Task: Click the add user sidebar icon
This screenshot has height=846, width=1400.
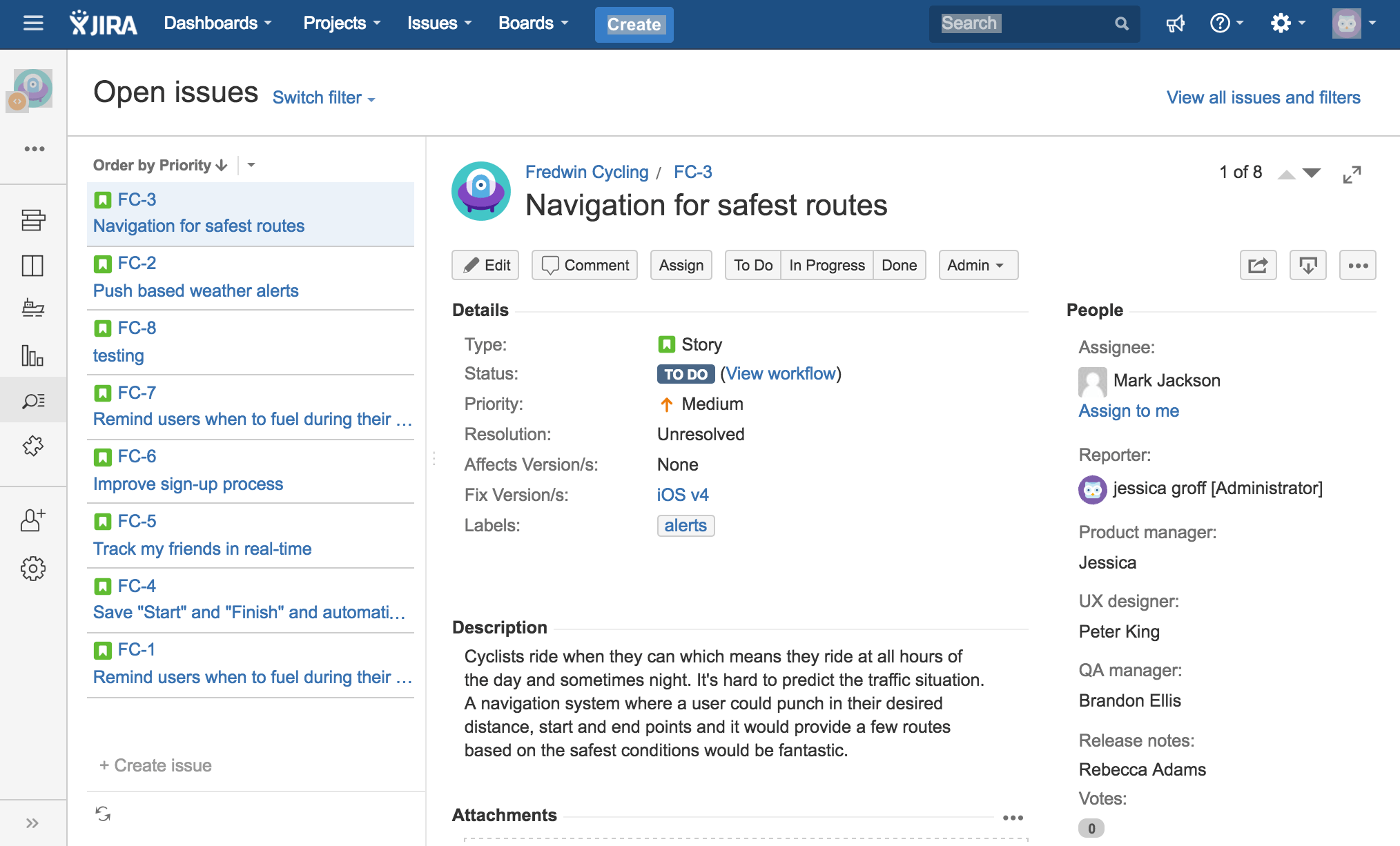Action: point(33,520)
